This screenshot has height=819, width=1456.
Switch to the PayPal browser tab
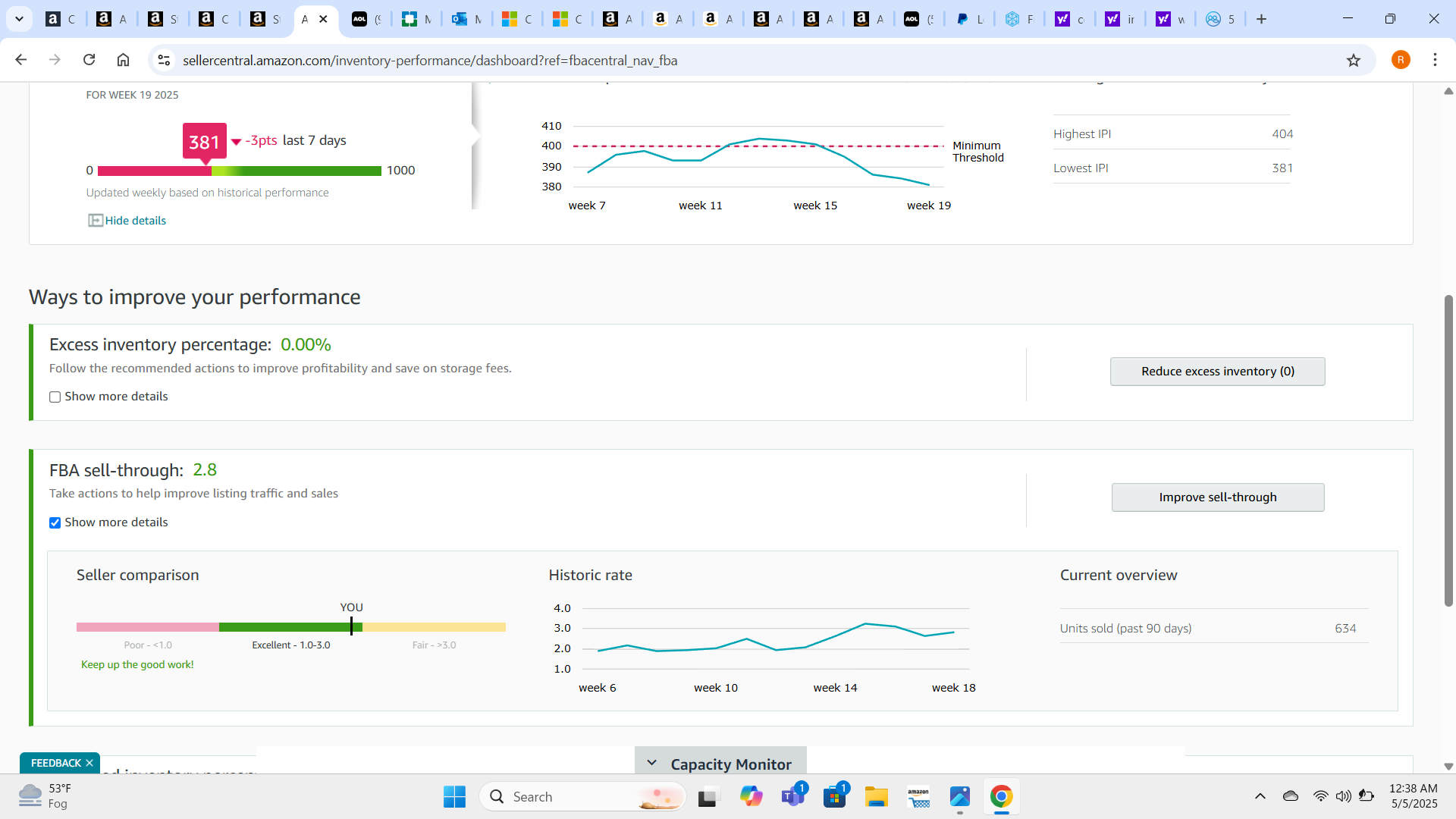(x=969, y=19)
